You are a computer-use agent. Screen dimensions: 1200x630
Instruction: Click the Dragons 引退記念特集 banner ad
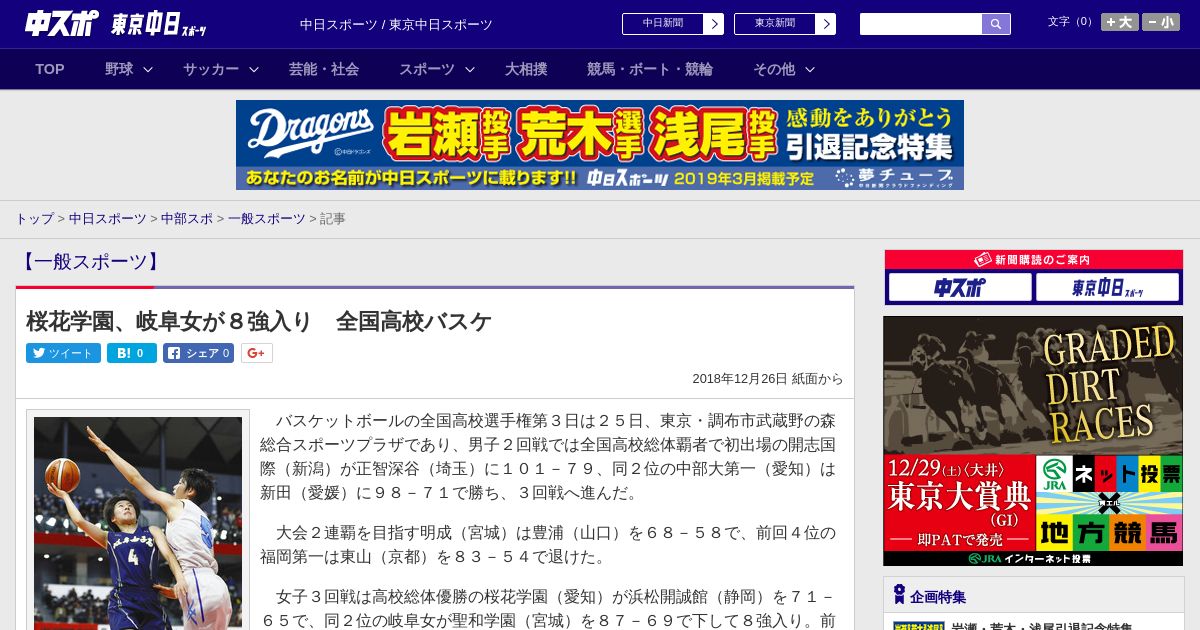pyautogui.click(x=600, y=145)
